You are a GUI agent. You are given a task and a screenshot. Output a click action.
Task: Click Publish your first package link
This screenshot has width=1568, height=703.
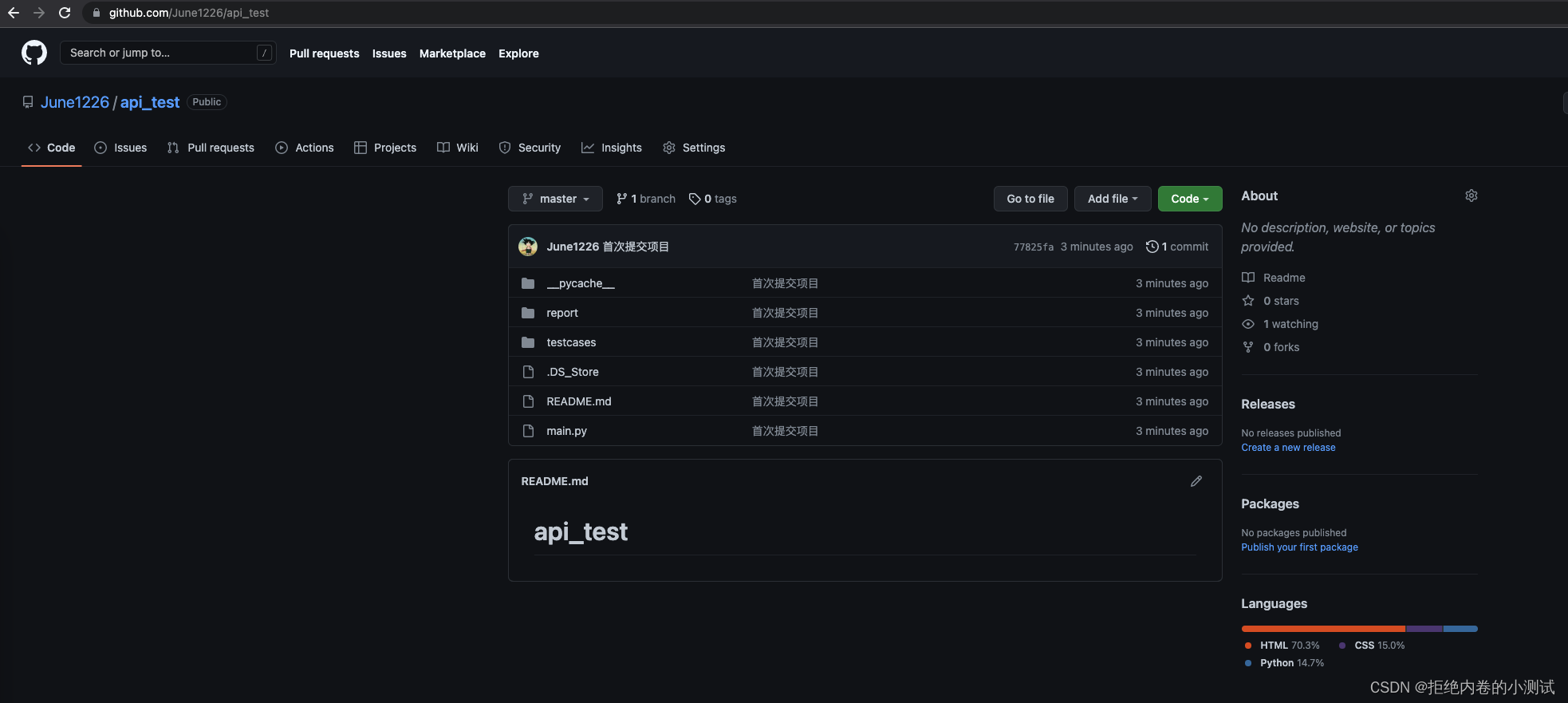point(1299,547)
